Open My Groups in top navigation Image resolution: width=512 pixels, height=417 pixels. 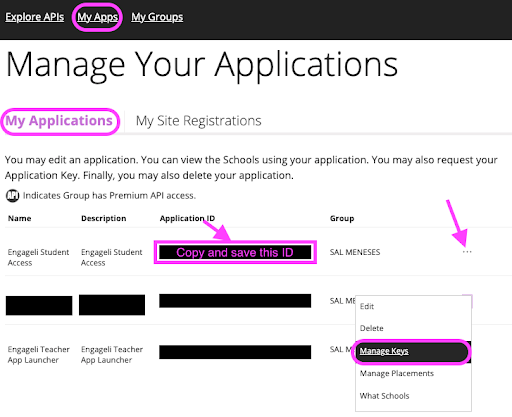(157, 17)
